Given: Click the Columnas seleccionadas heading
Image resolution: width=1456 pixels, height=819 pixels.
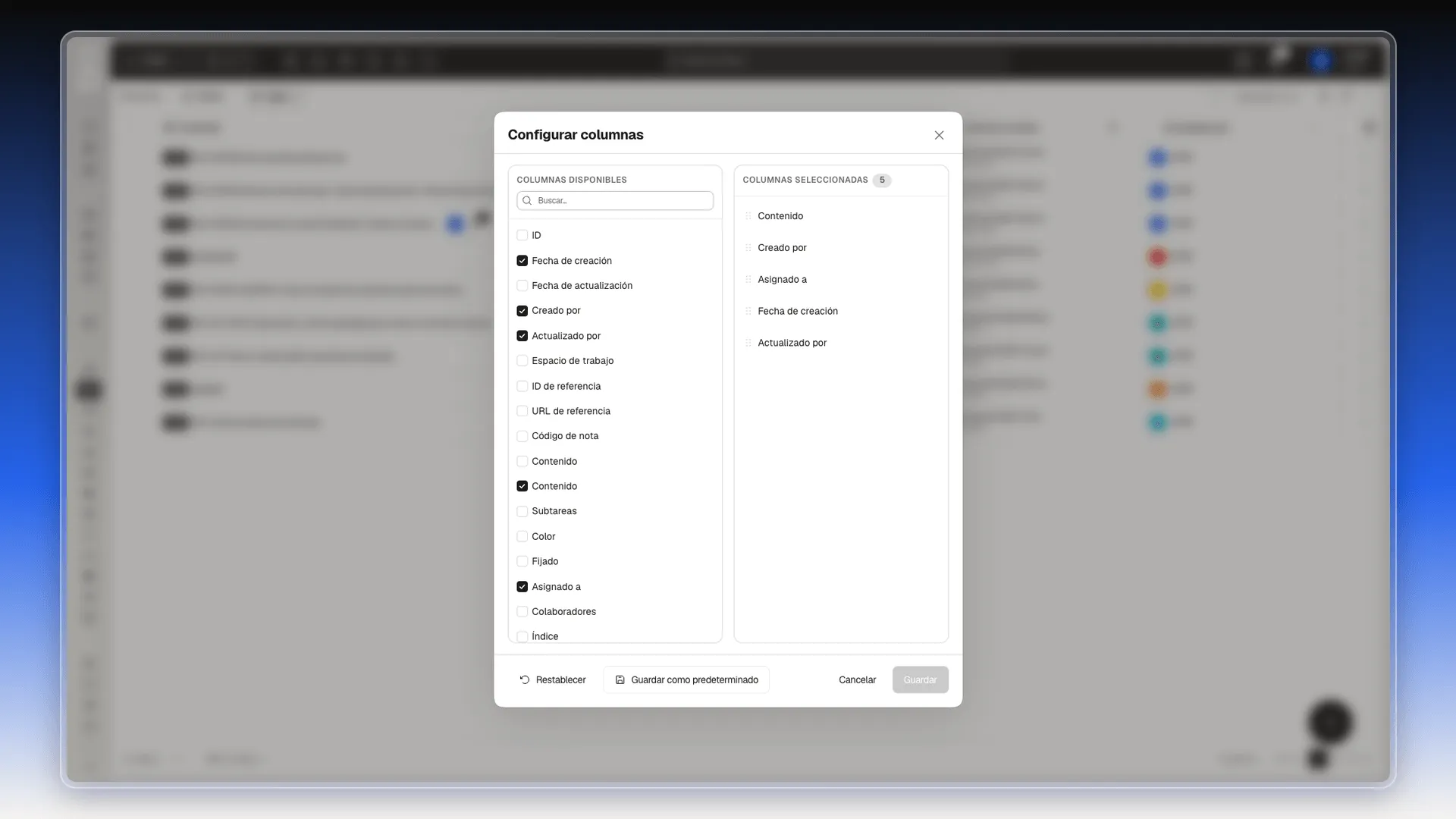Looking at the screenshot, I should [x=805, y=180].
